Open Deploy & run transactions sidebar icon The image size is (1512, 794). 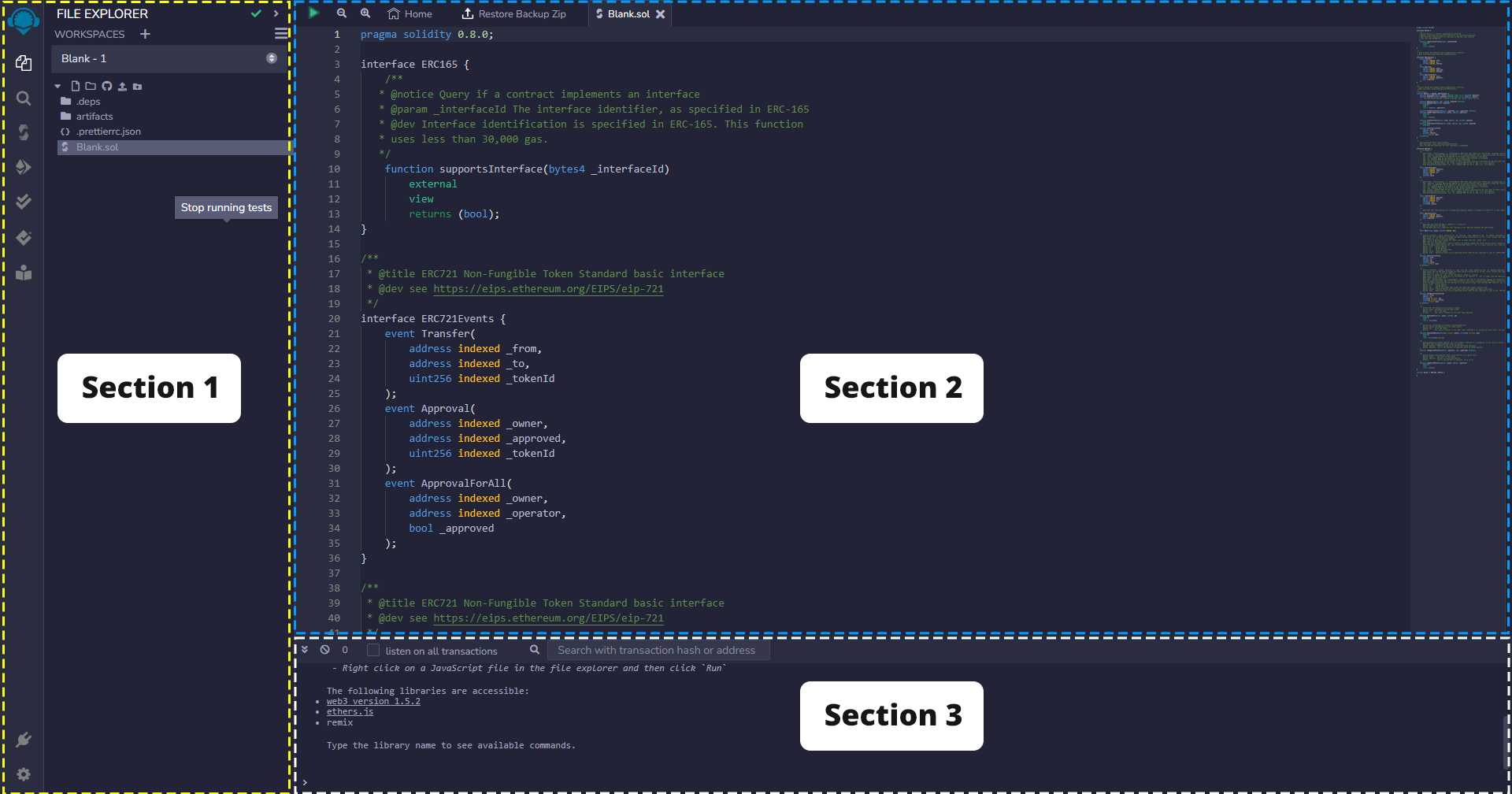pyautogui.click(x=24, y=167)
